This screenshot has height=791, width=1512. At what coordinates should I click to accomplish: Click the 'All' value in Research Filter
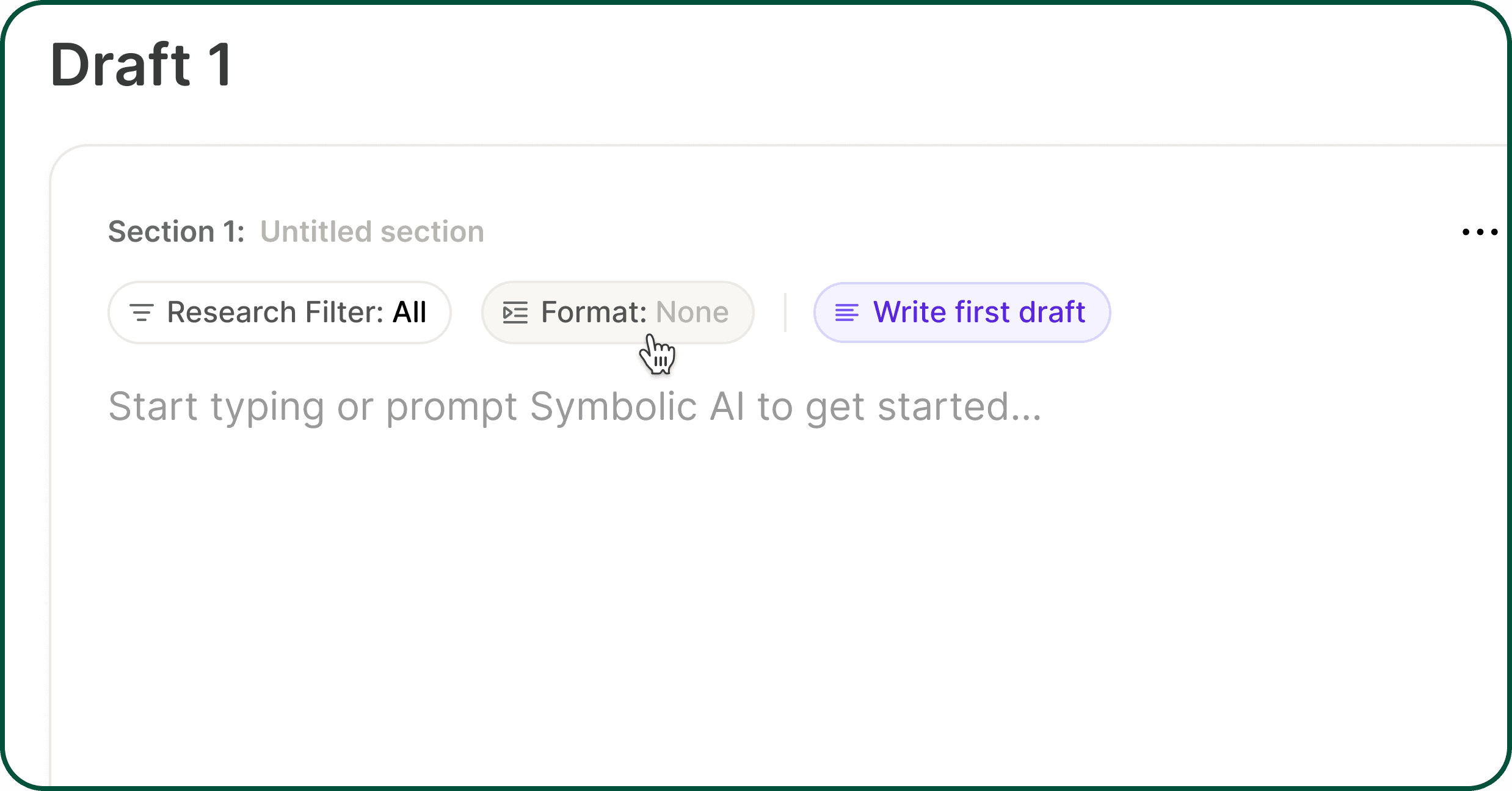(409, 312)
